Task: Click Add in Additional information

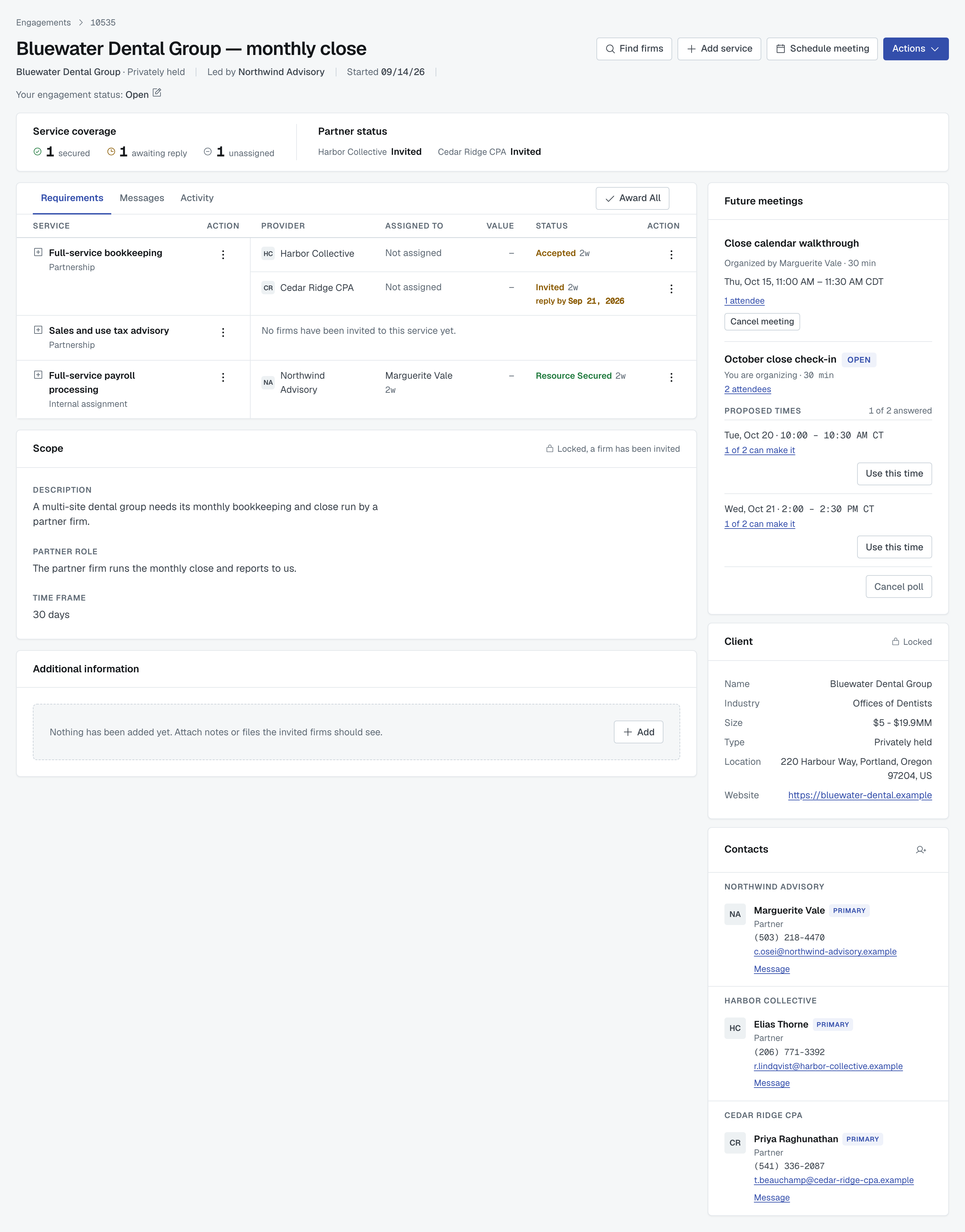Action: point(638,732)
